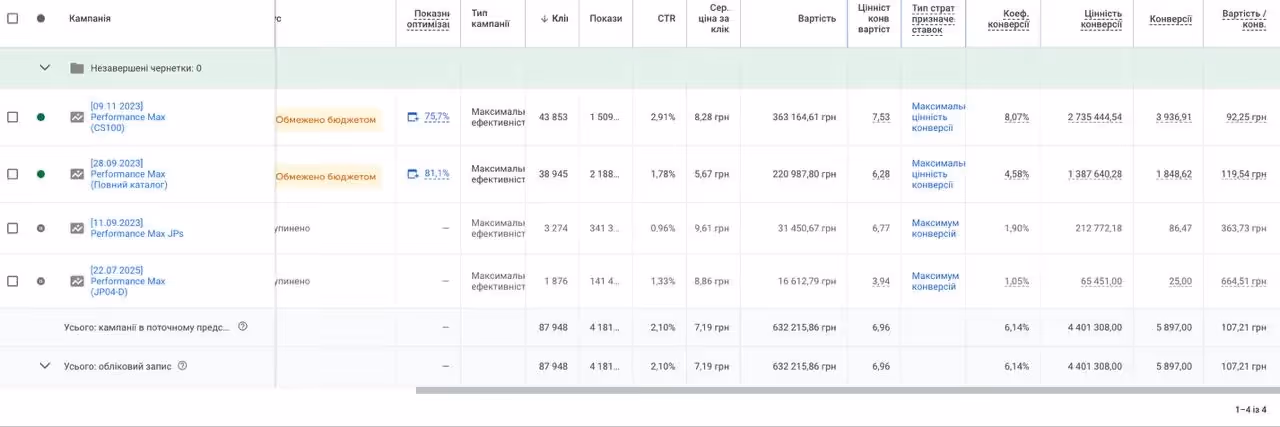Viewport: 1280px width, 427px height.
Task: Open Максимальна цінність конверсії strategy for CS100
Action: tap(938, 117)
